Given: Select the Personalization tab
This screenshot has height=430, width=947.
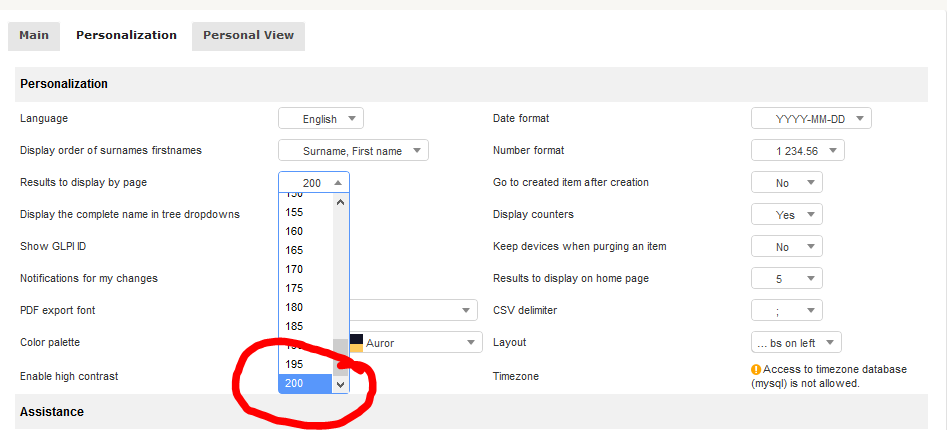Looking at the screenshot, I should pos(126,36).
